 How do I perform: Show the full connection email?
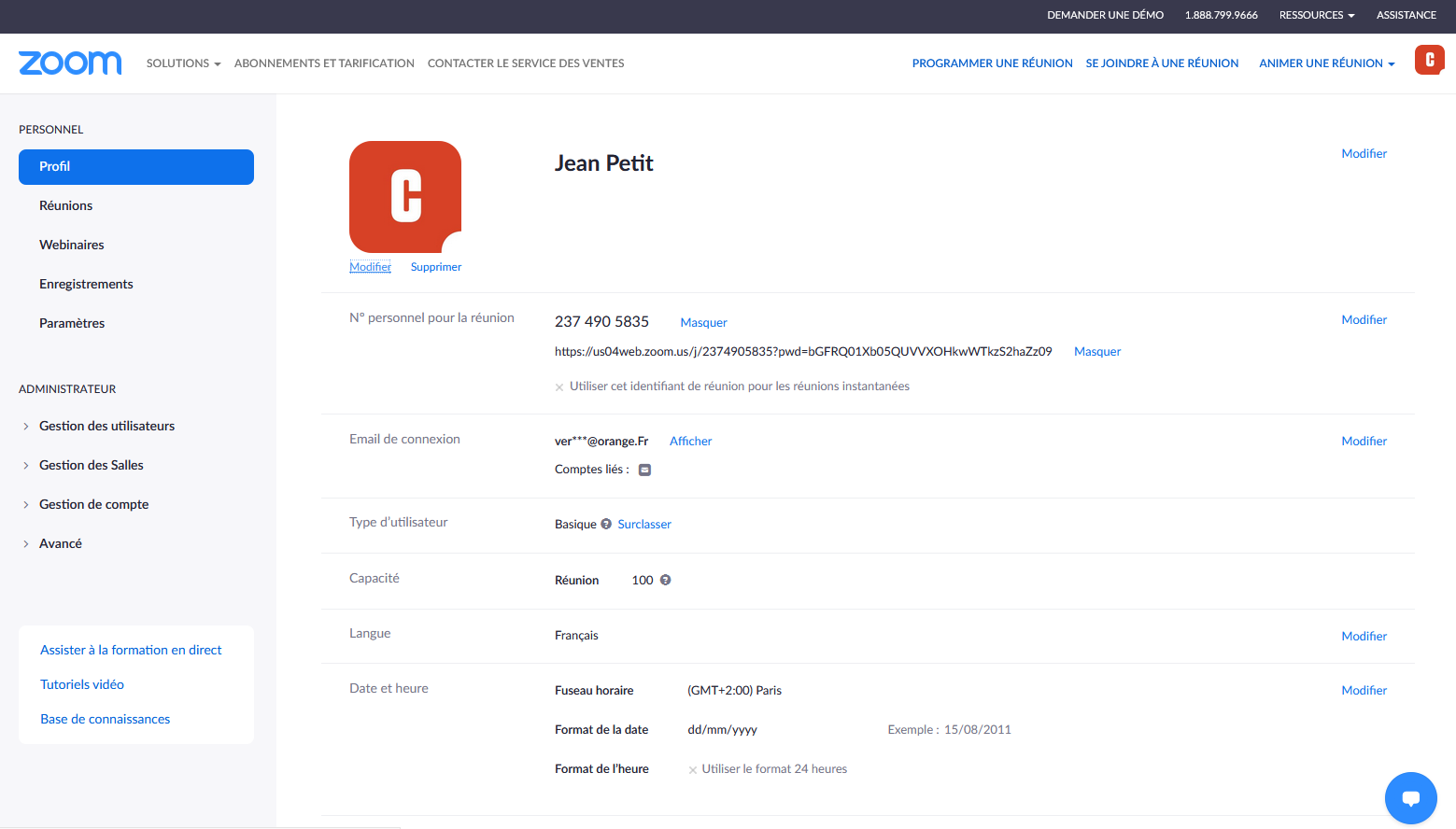point(691,442)
